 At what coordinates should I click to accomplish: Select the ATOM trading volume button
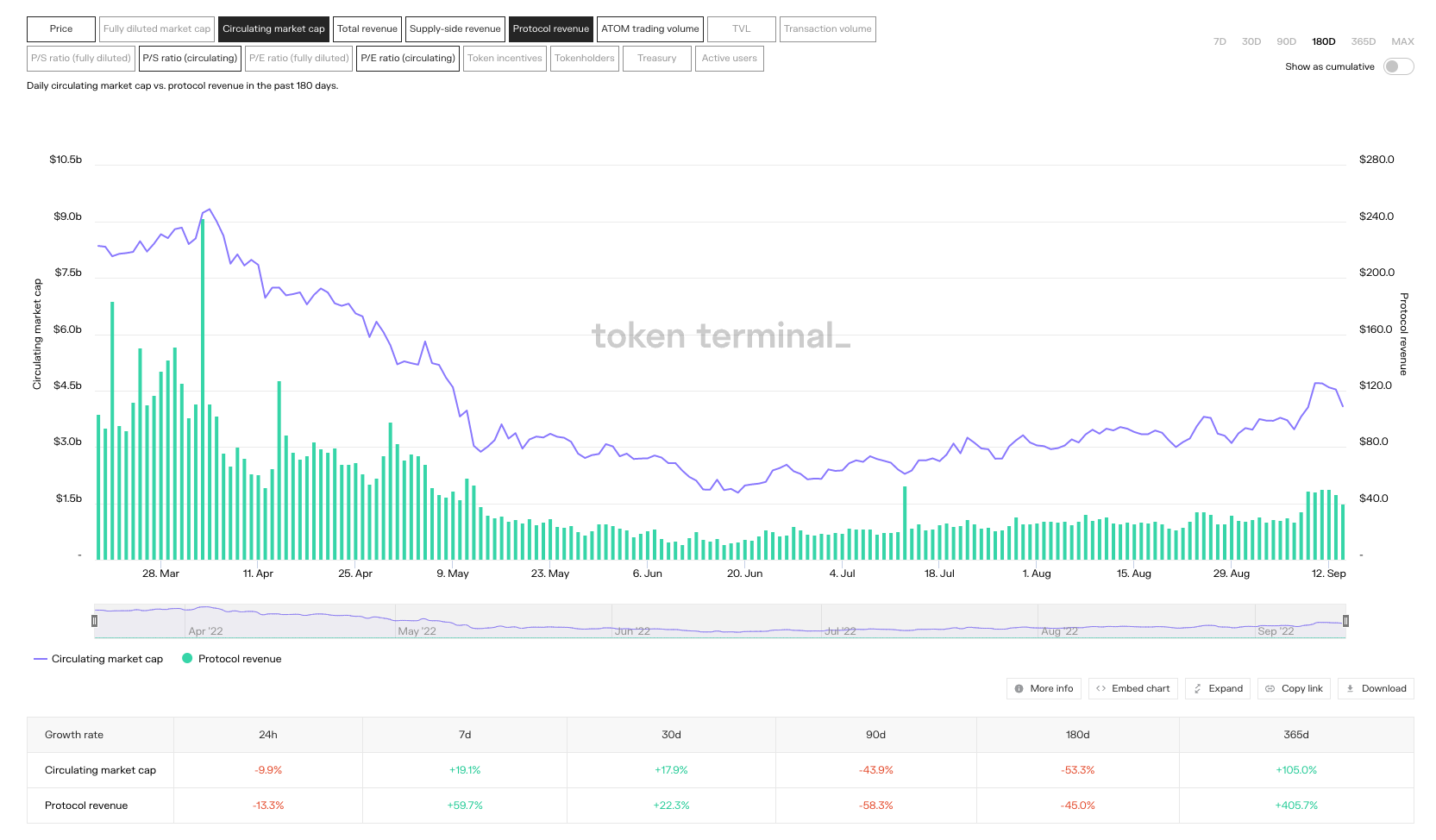pyautogui.click(x=650, y=29)
